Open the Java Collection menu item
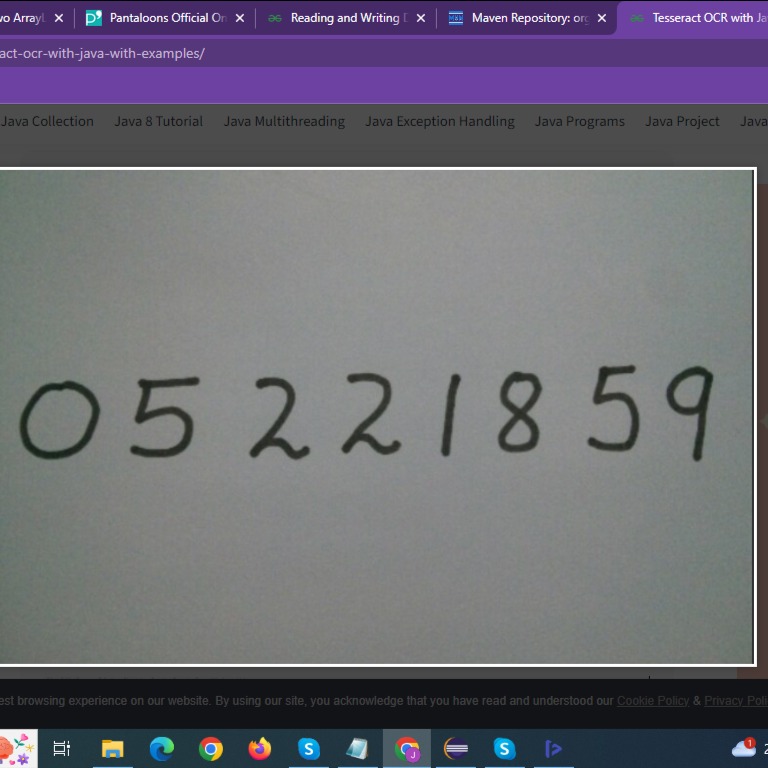This screenshot has height=768, width=768. pyautogui.click(x=47, y=121)
